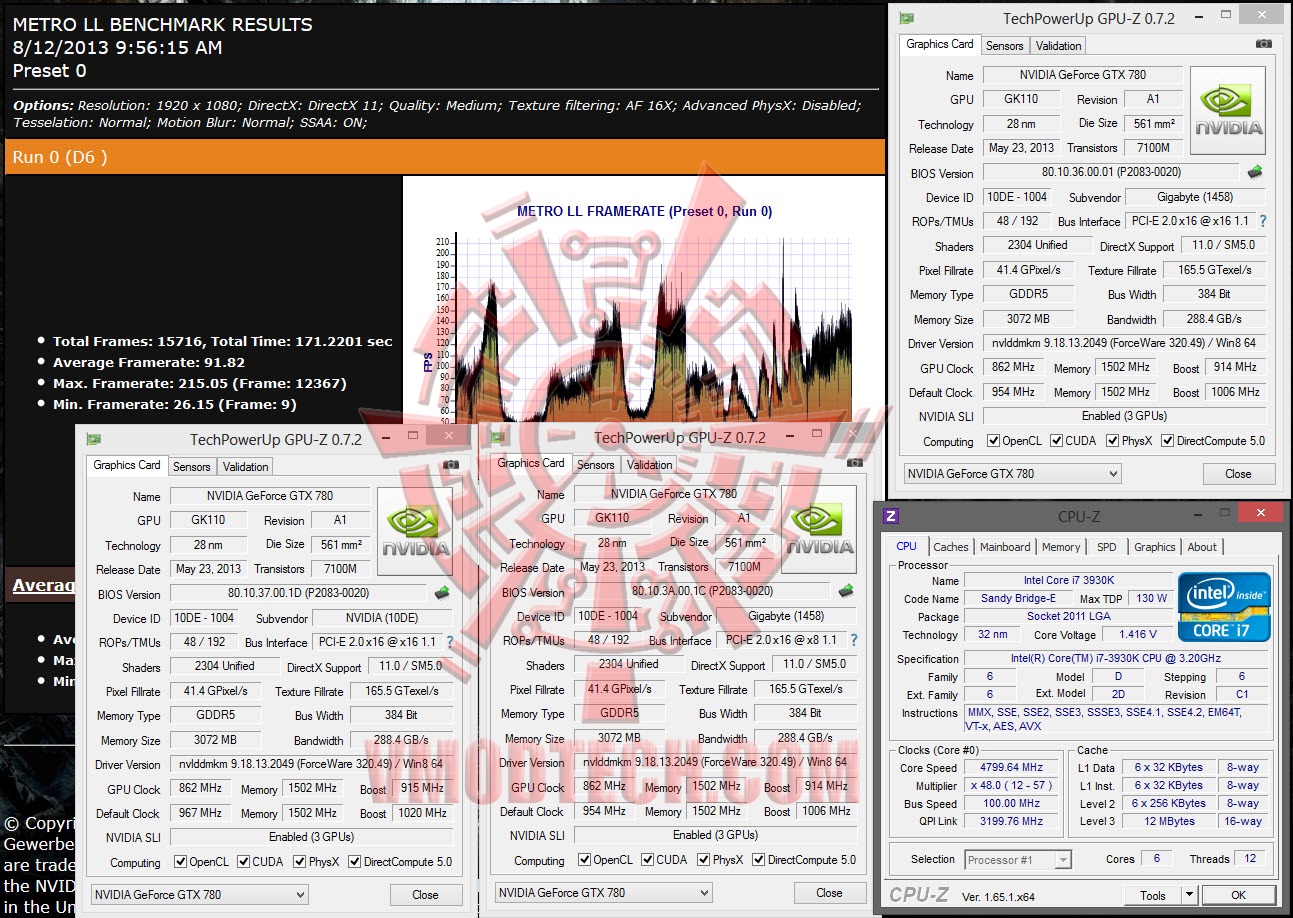Open the Processor #1 selection dropdown in CPU-Z

[1017, 860]
